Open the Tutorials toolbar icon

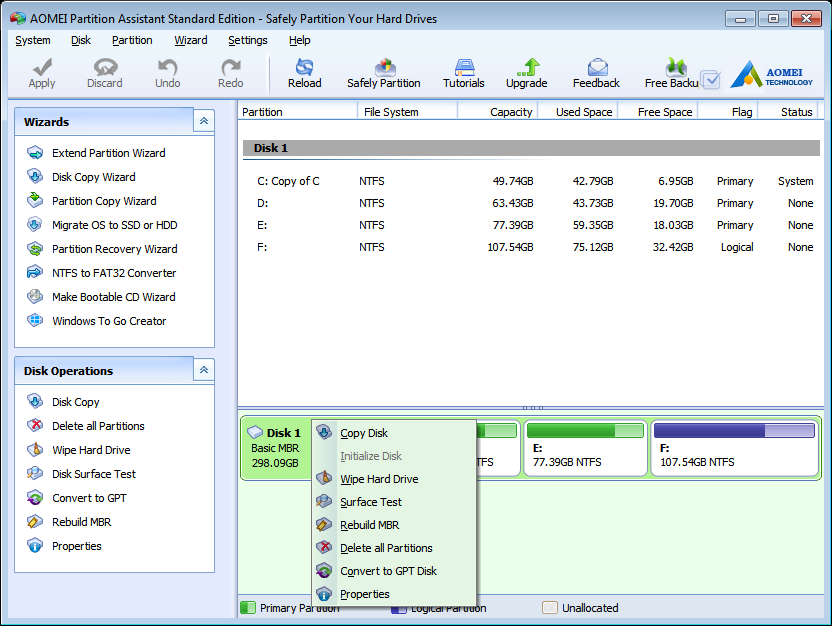(x=464, y=67)
